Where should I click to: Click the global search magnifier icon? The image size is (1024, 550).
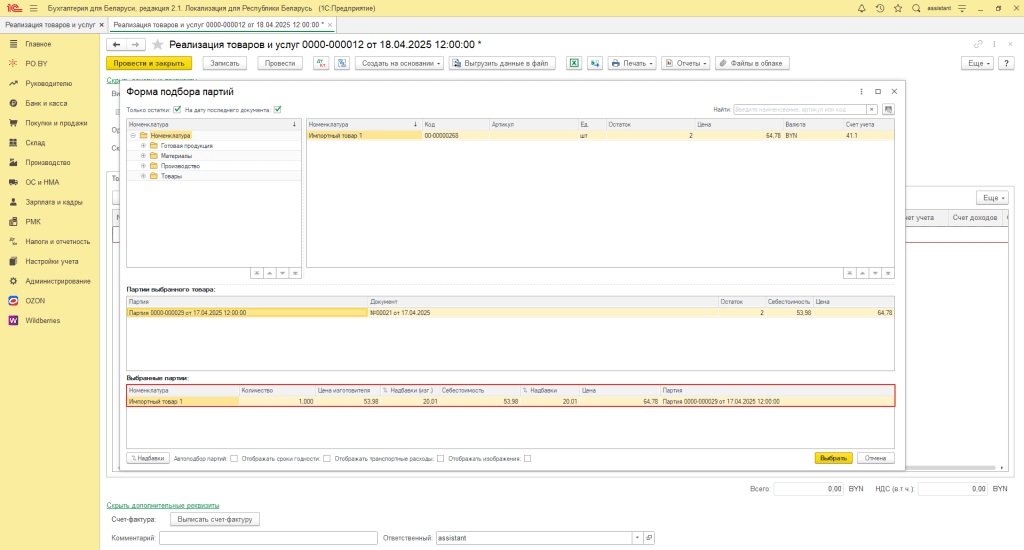click(x=916, y=8)
